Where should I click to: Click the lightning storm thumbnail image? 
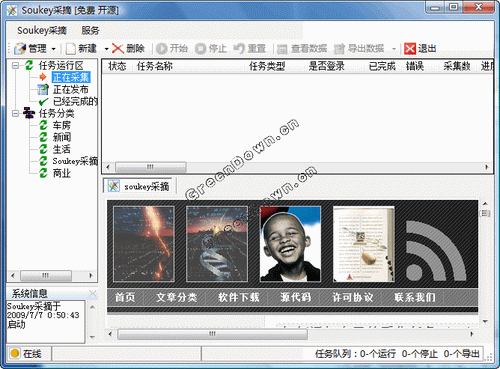144,244
